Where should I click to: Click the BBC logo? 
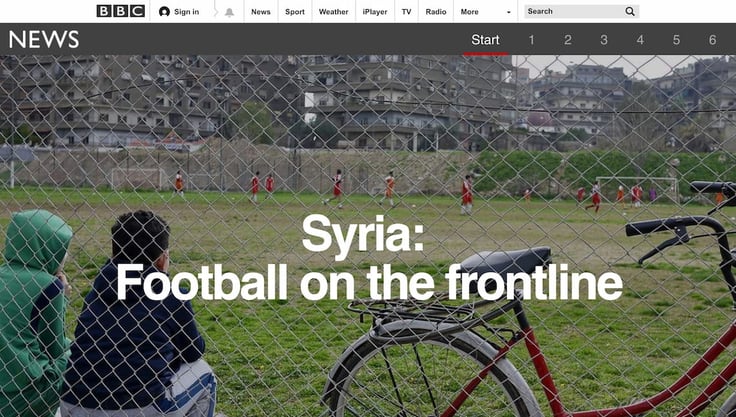tap(121, 11)
